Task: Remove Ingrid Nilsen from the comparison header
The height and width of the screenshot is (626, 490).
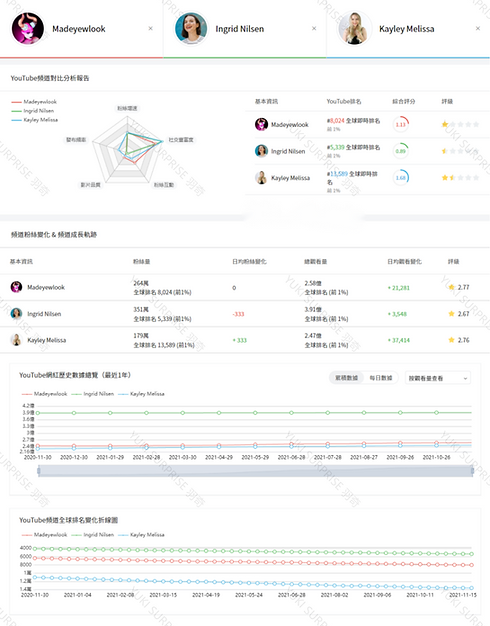Action: click(314, 28)
